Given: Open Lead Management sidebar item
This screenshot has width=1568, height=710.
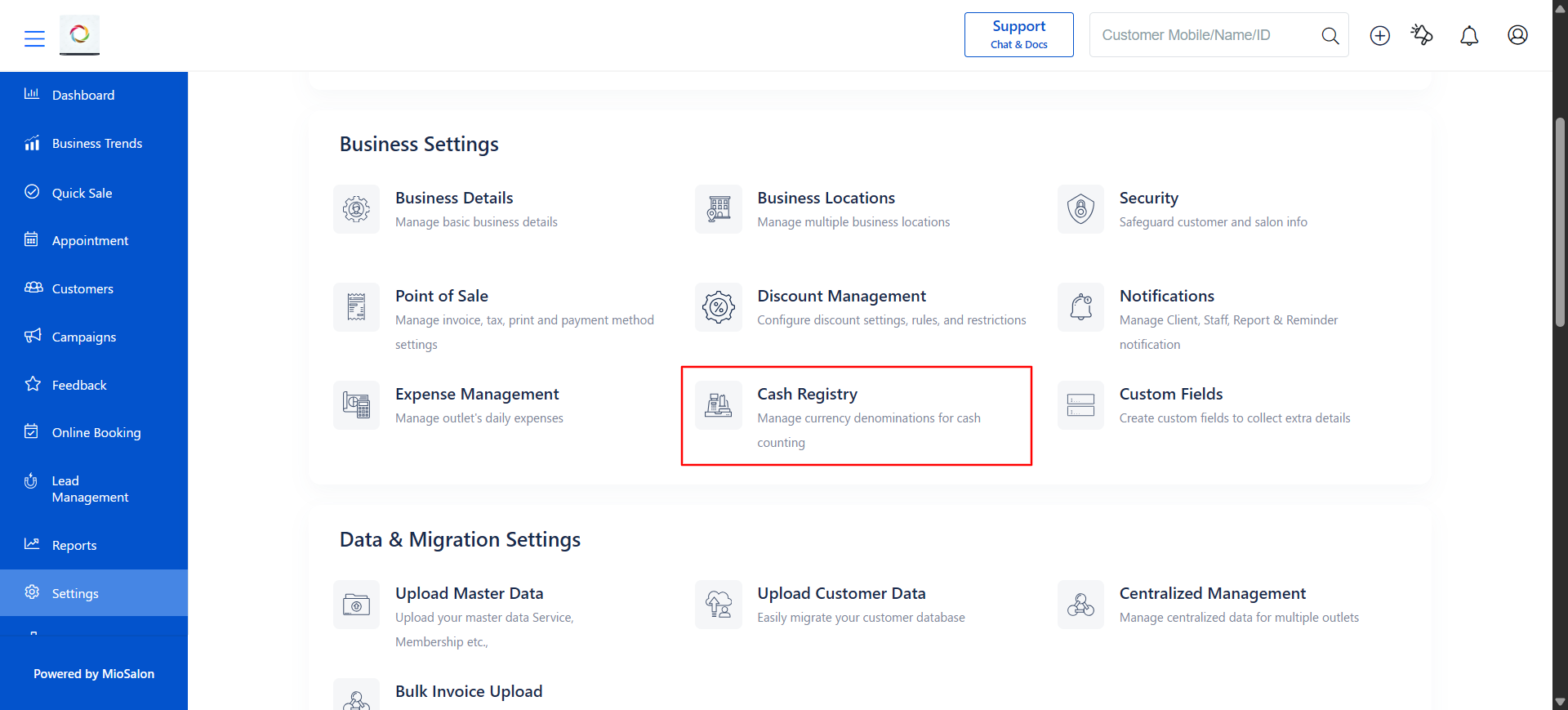Looking at the screenshot, I should (x=94, y=489).
